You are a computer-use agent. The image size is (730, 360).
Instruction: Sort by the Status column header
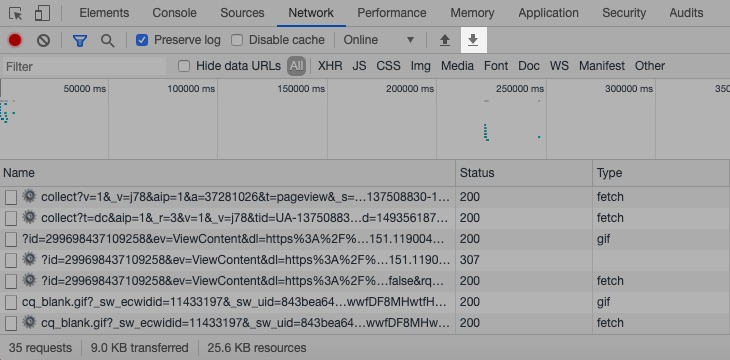524,173
